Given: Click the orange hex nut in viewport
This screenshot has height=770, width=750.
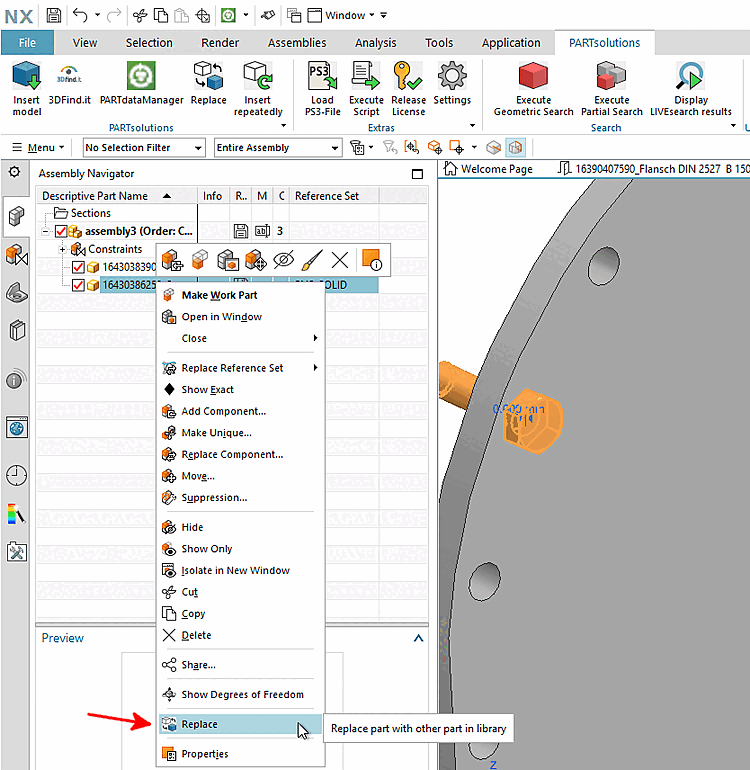Looking at the screenshot, I should (x=533, y=421).
